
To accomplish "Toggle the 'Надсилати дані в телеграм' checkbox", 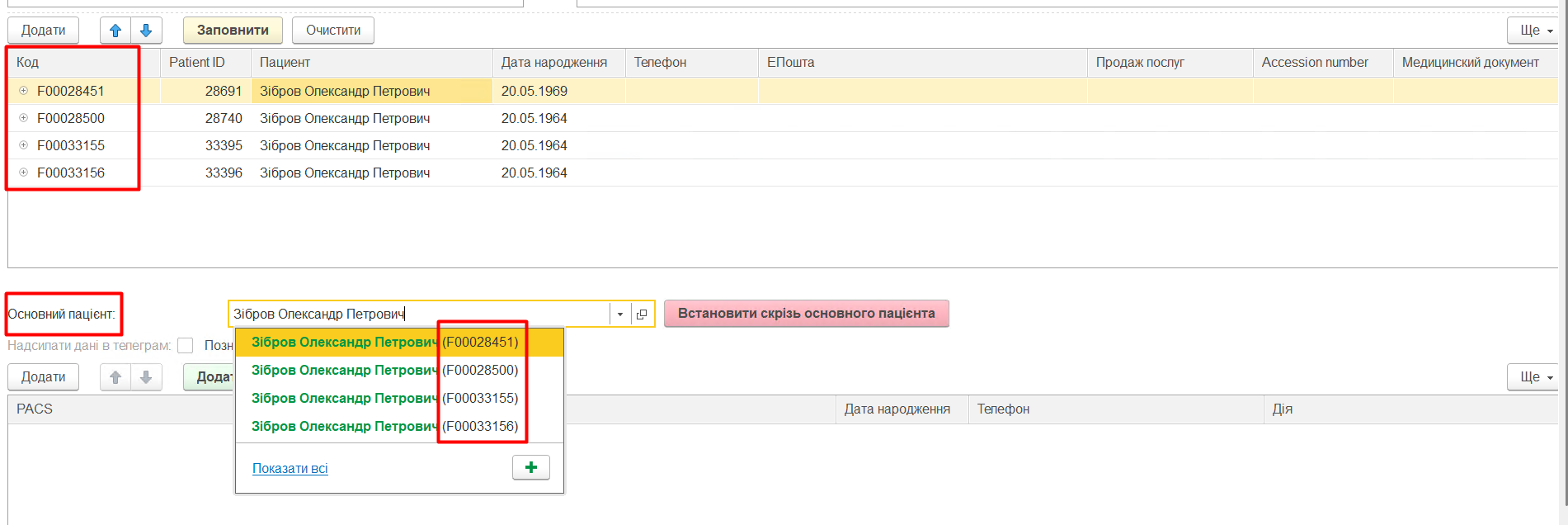I will pyautogui.click(x=186, y=345).
